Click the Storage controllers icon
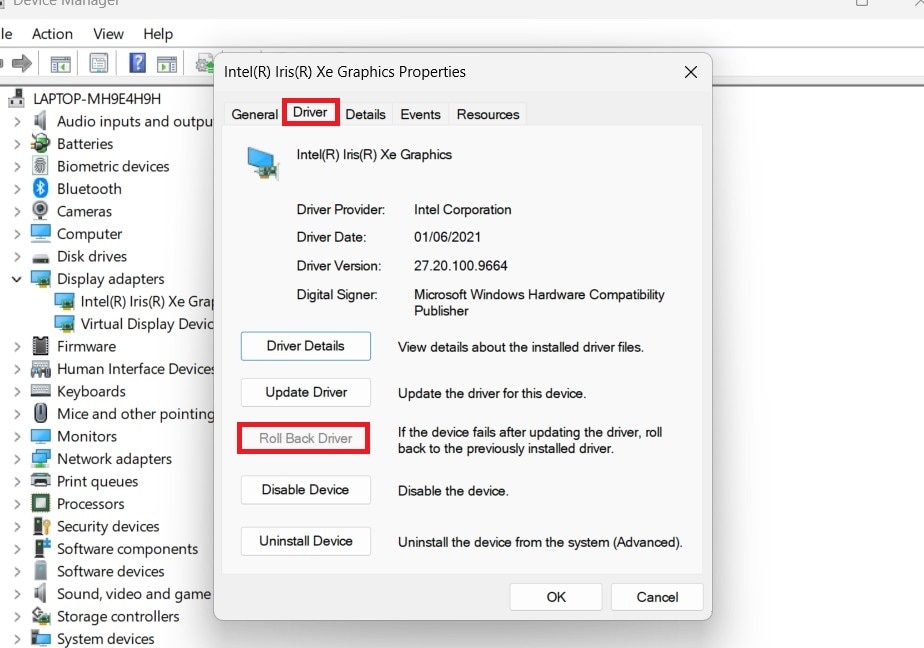The width and height of the screenshot is (924, 648). pyautogui.click(x=41, y=616)
